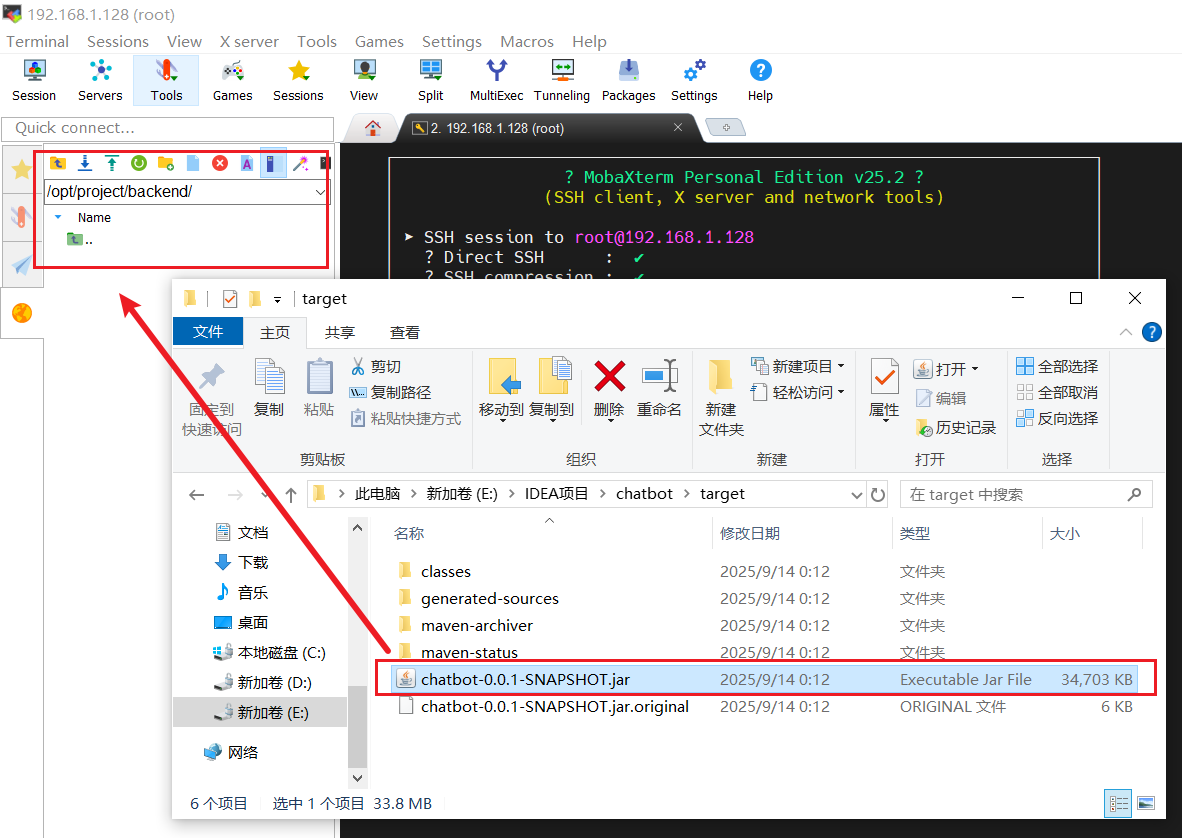Enable MultiExec mode icon
The image size is (1182, 838).
(x=496, y=81)
